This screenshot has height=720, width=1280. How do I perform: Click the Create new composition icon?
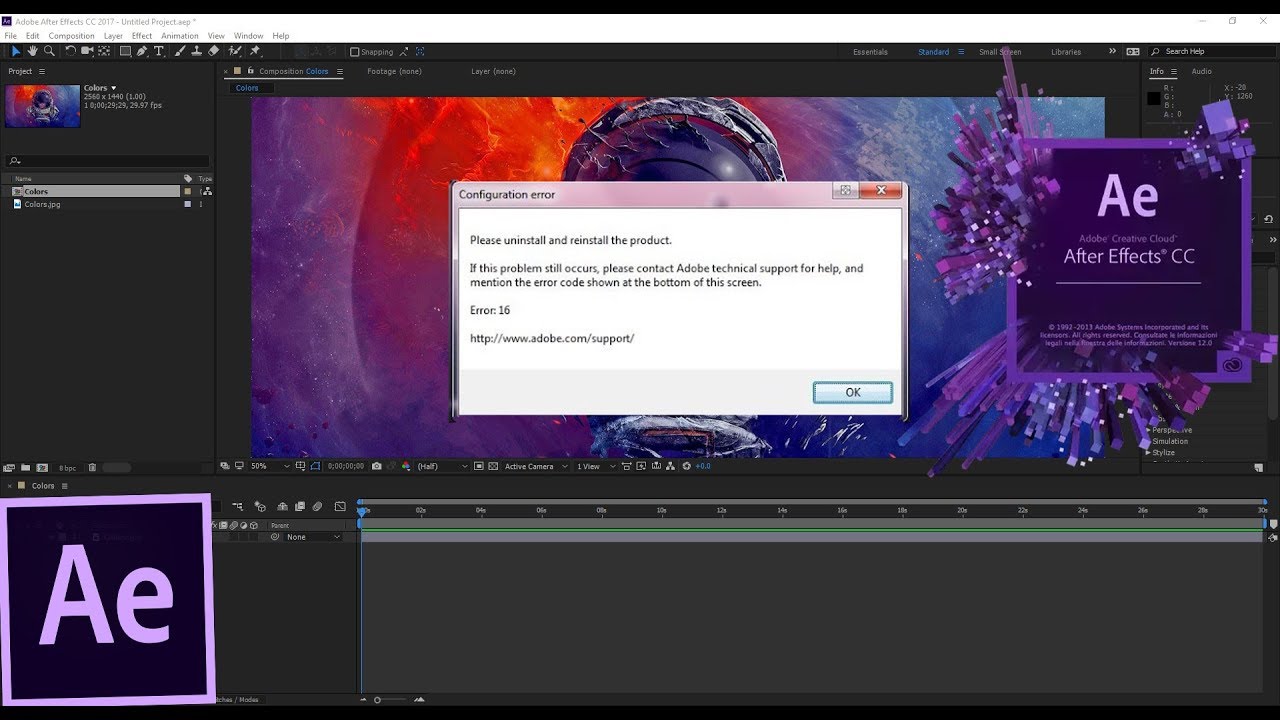point(42,467)
